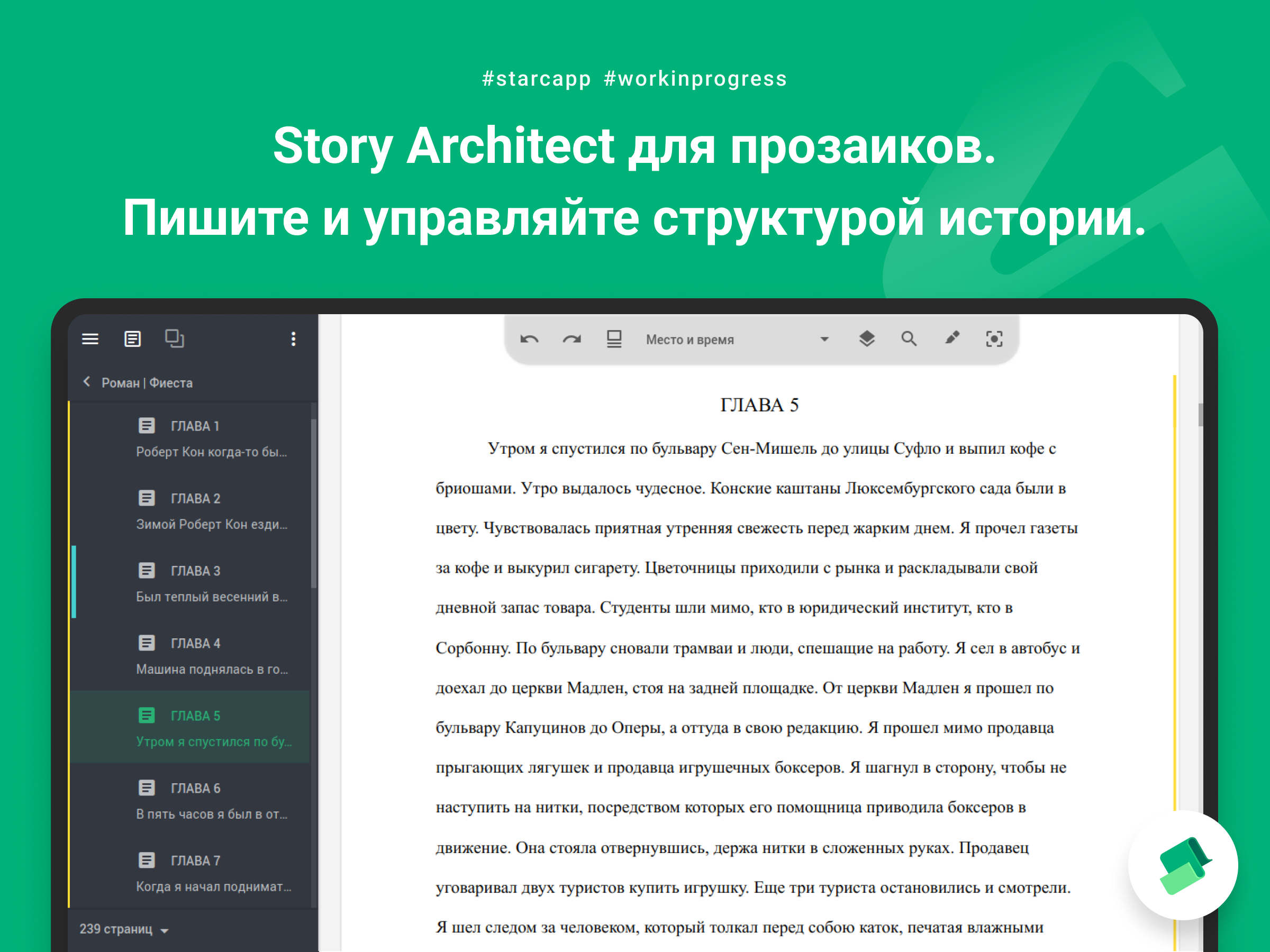
Task: Click the document icon beside ГЛАВА 4
Action: click(x=147, y=643)
